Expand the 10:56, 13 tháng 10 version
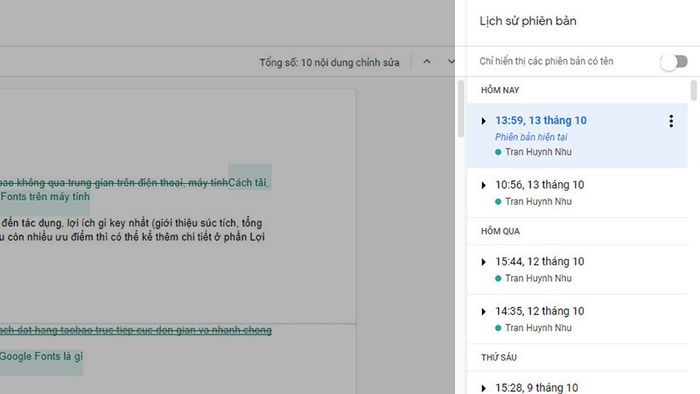This screenshot has width=700, height=394. (x=483, y=185)
